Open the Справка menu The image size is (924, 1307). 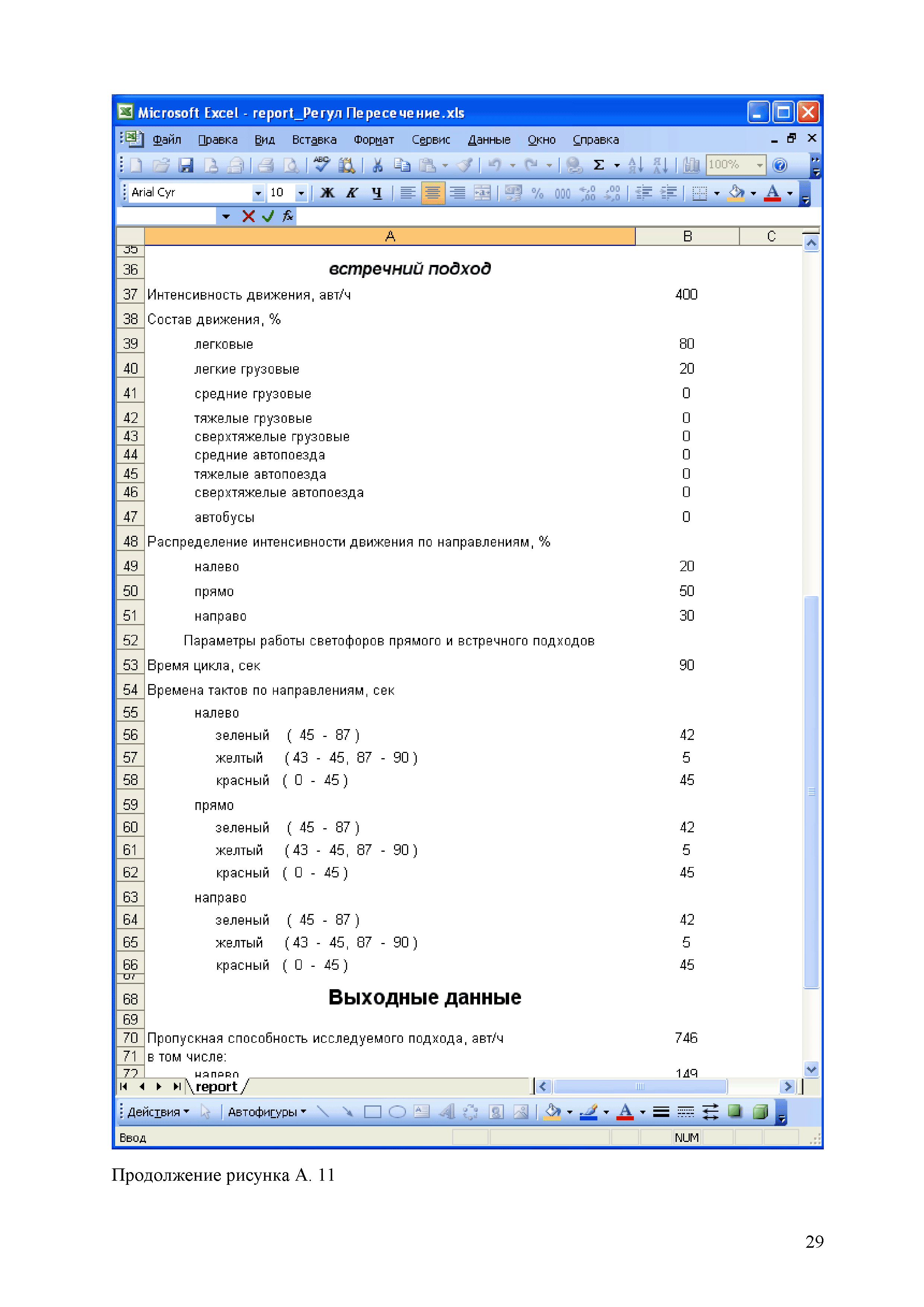click(595, 139)
